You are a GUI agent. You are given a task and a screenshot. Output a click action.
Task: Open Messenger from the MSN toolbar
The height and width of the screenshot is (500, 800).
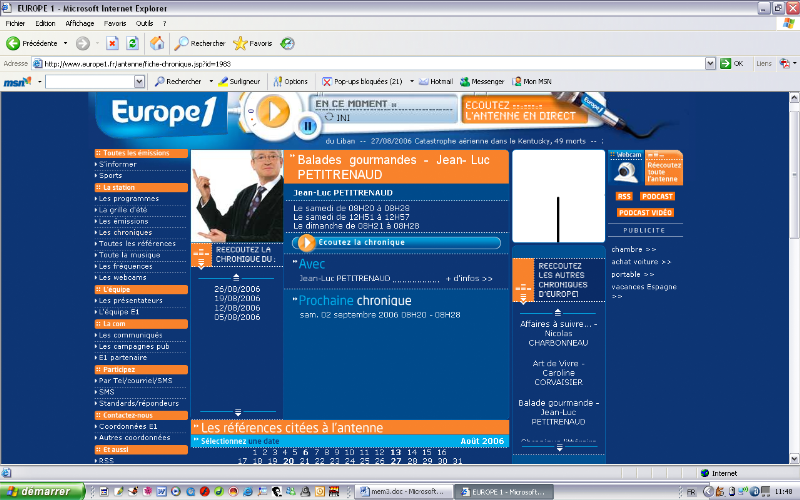[482, 81]
